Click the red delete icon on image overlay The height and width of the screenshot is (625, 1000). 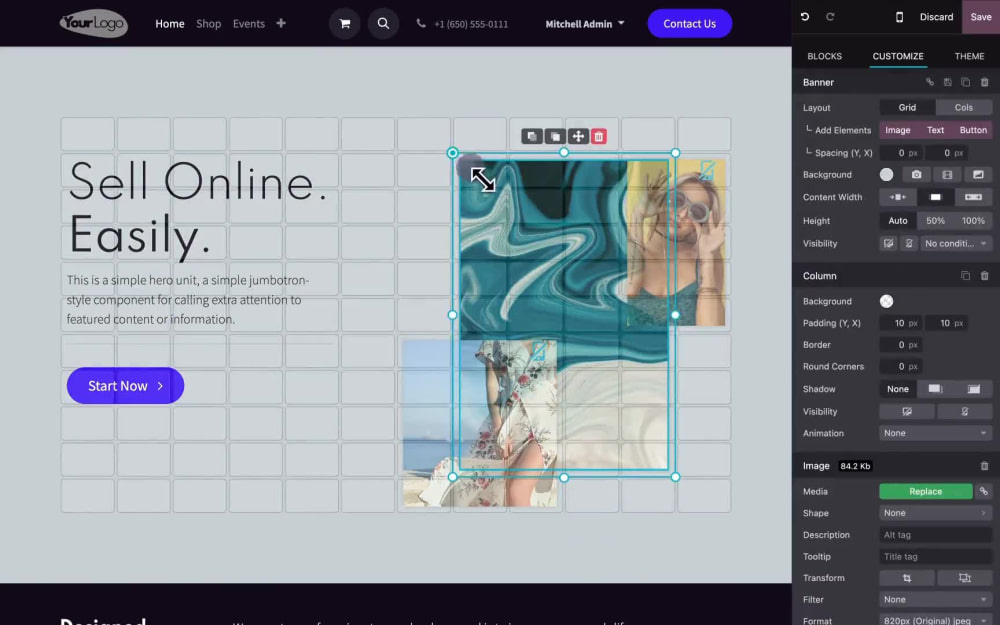pyautogui.click(x=598, y=136)
